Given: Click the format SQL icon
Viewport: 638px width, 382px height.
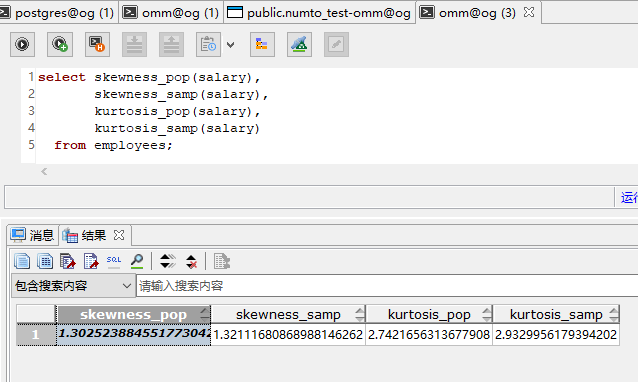Looking at the screenshot, I should (262, 44).
